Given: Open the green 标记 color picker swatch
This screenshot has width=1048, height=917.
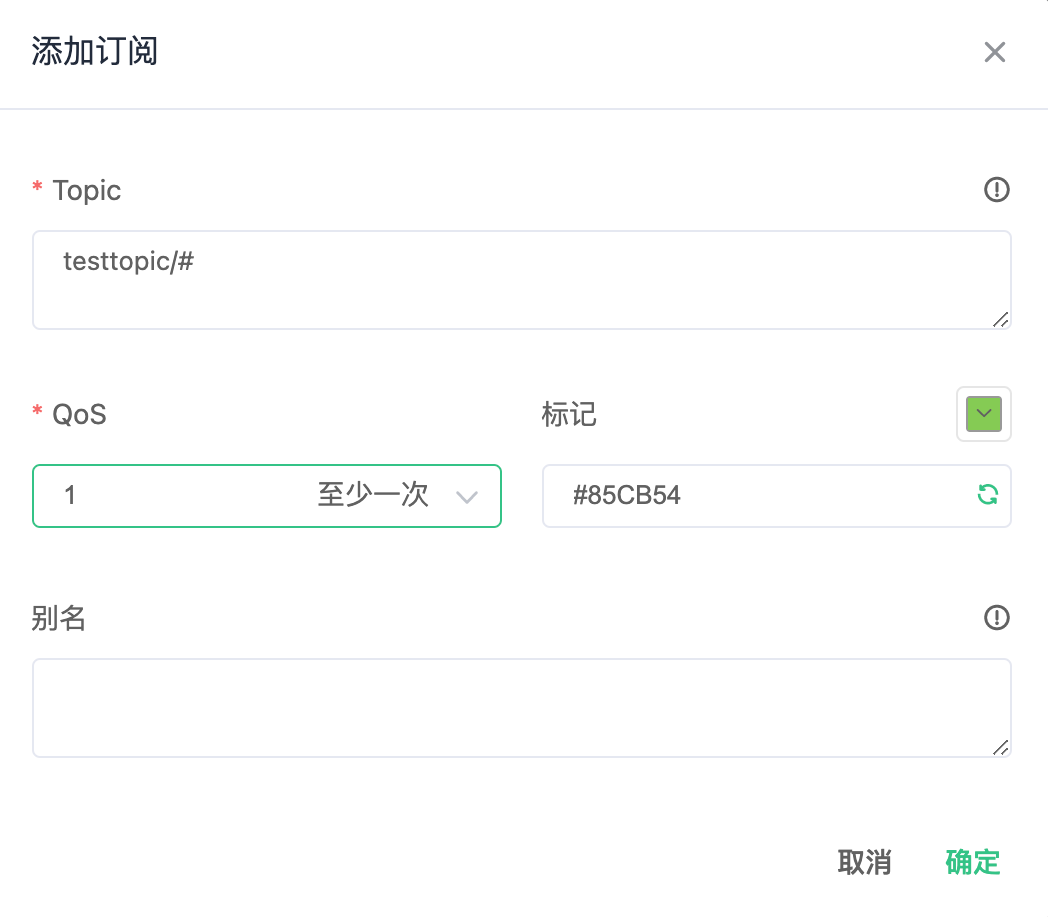Looking at the screenshot, I should [x=984, y=413].
